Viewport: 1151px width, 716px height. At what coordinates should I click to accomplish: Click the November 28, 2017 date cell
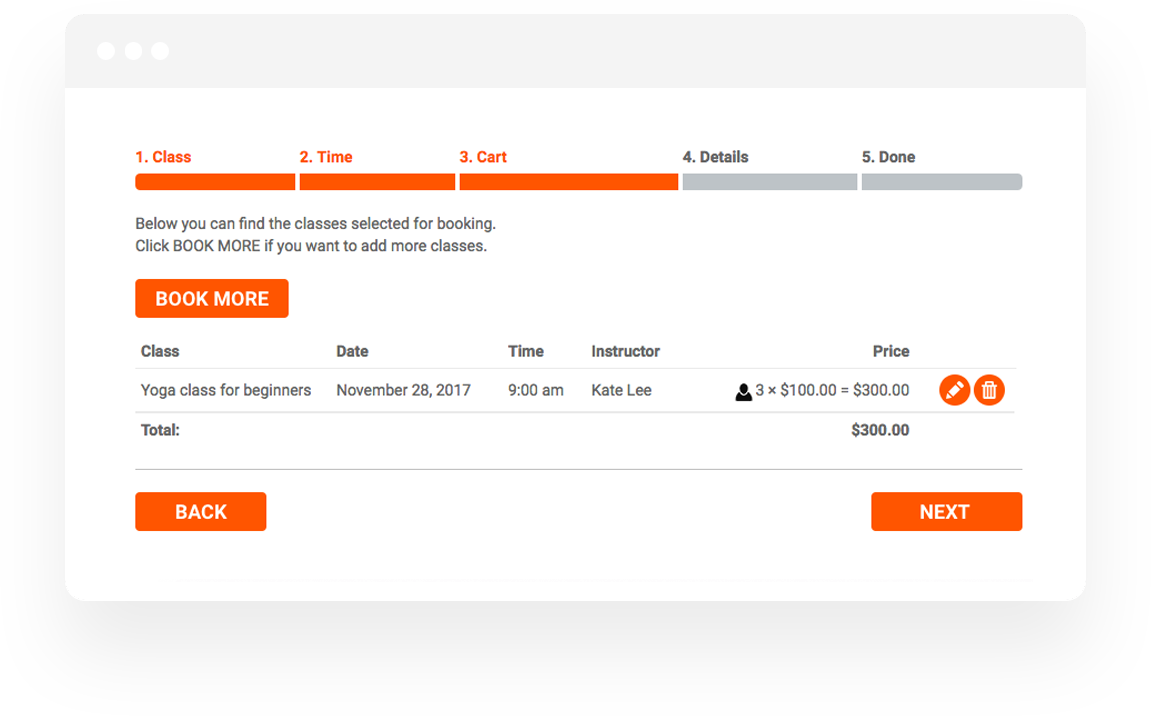click(x=404, y=390)
